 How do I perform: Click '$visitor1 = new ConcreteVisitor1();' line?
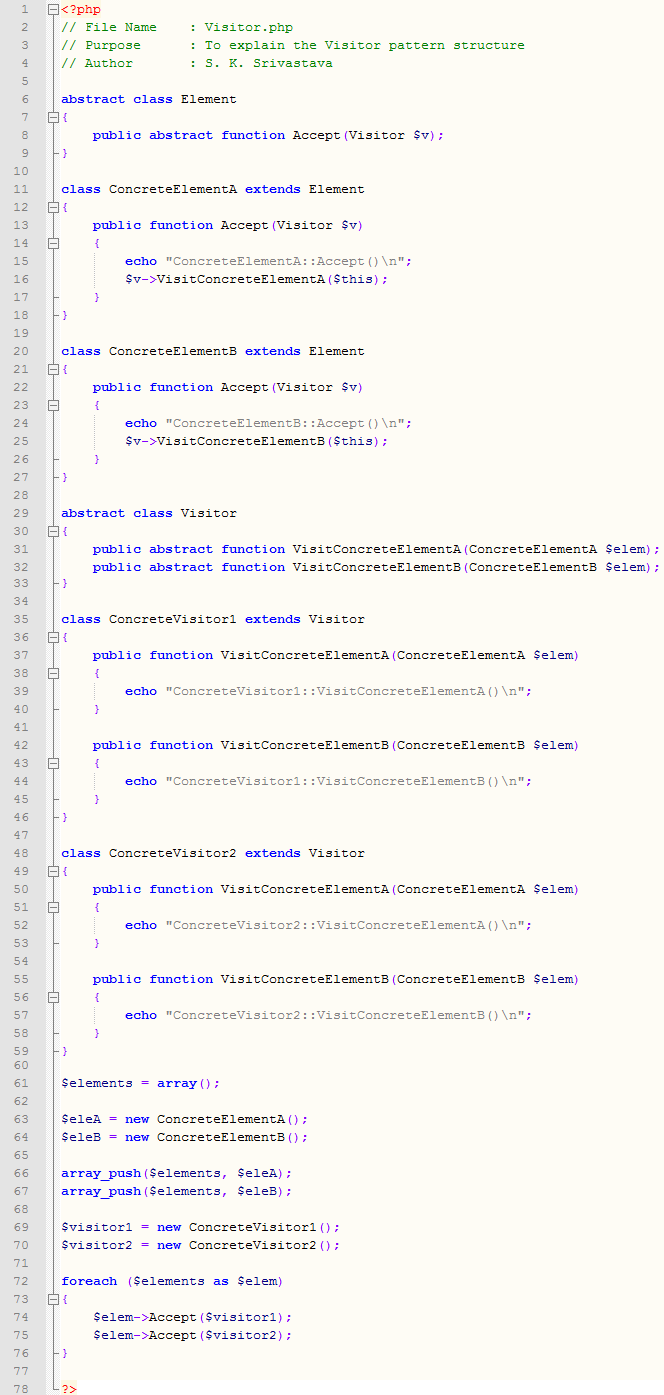201,1227
